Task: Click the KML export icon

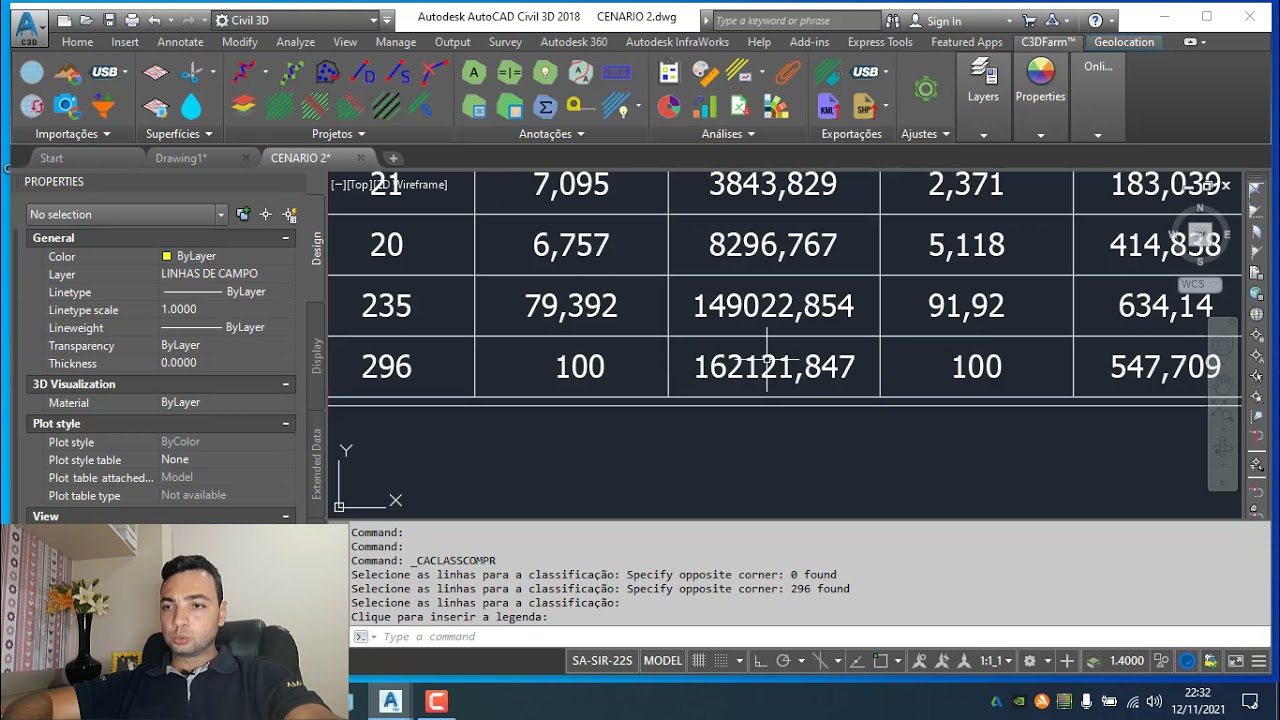Action: (x=828, y=106)
